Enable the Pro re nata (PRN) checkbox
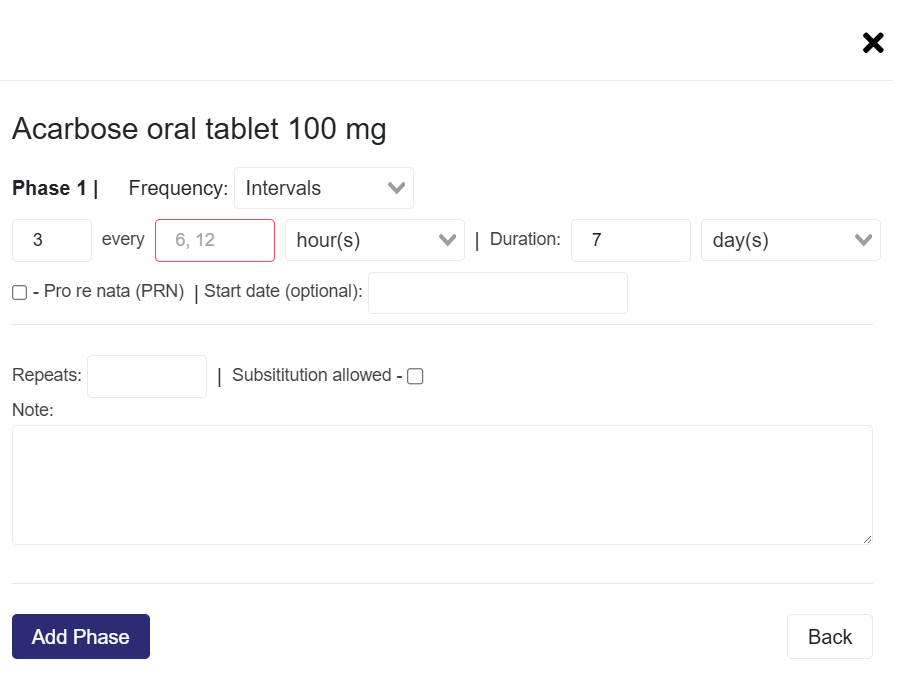 click(x=20, y=293)
